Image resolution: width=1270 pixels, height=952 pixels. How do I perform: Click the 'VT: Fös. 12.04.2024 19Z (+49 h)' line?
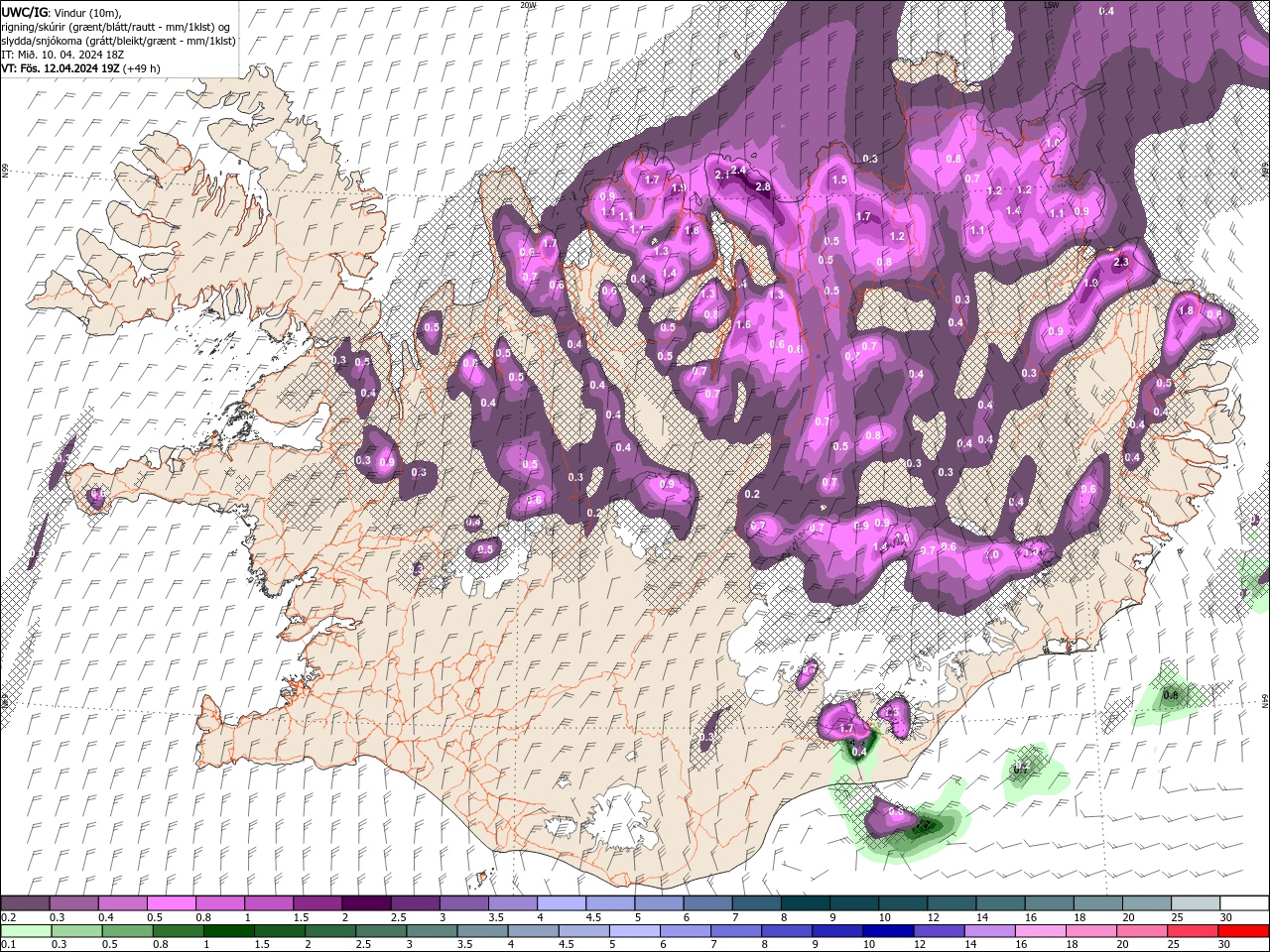click(x=80, y=68)
